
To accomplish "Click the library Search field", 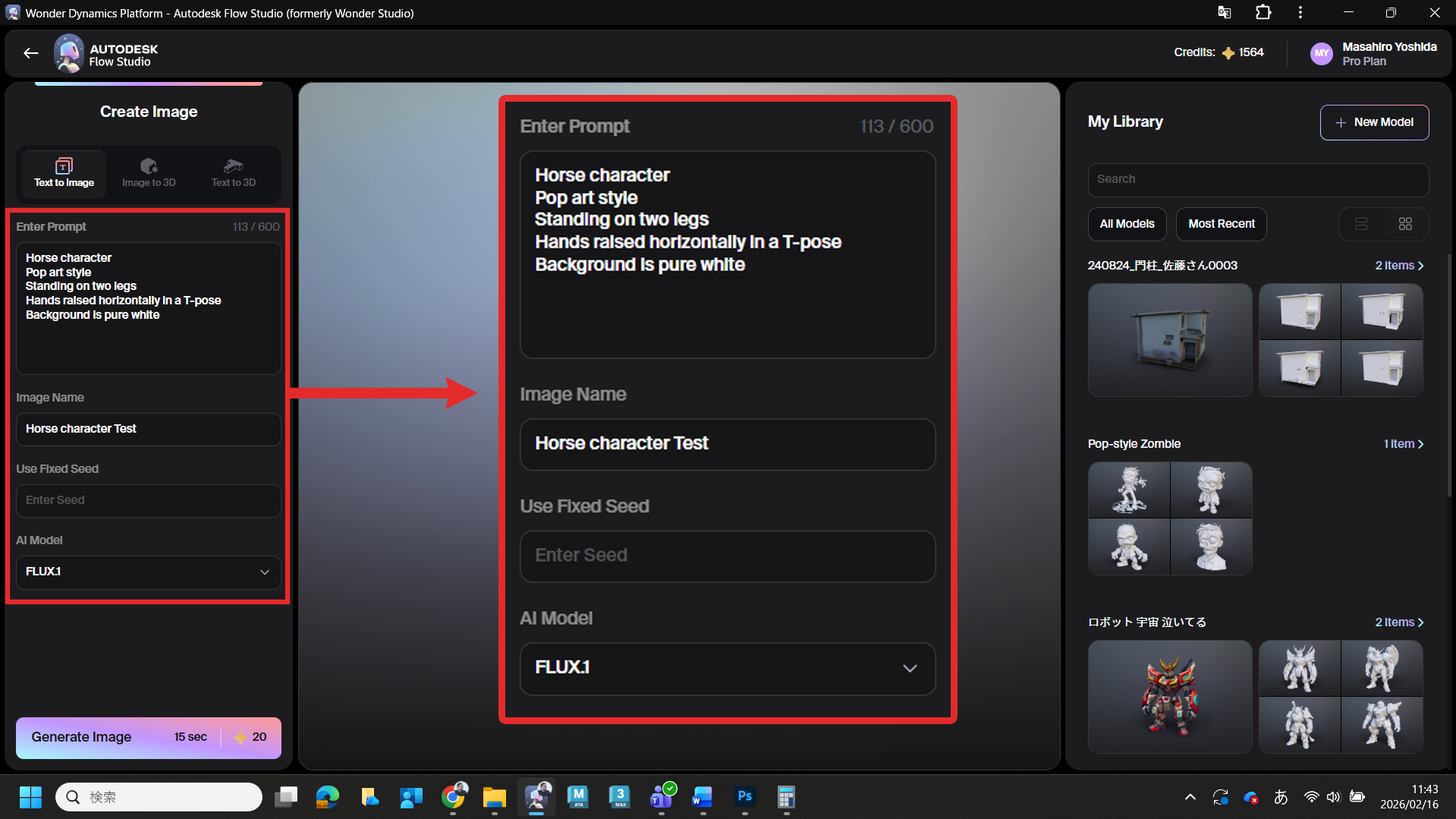I will point(1257,179).
